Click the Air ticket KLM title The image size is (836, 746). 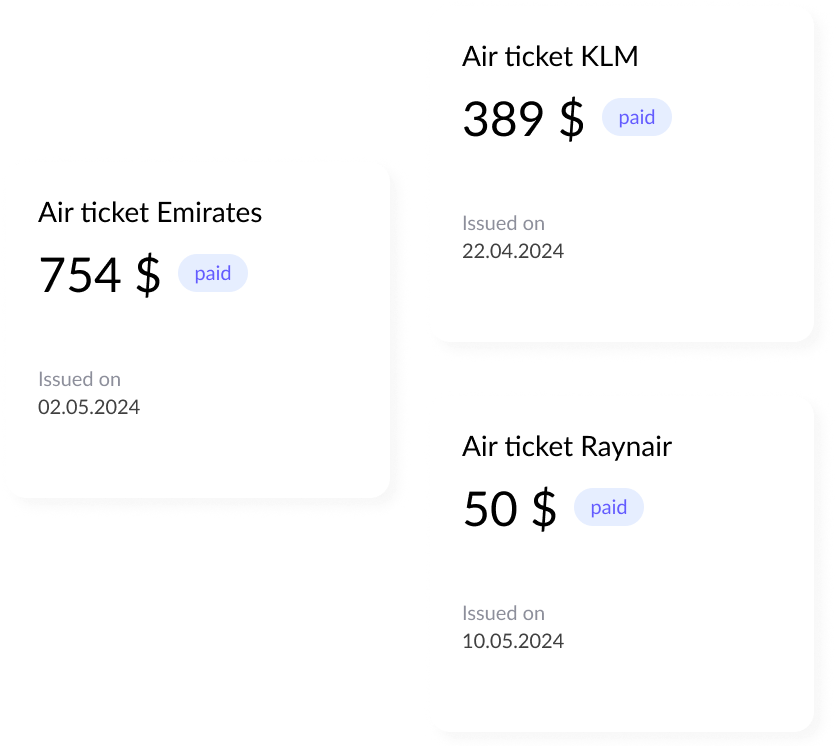(550, 57)
